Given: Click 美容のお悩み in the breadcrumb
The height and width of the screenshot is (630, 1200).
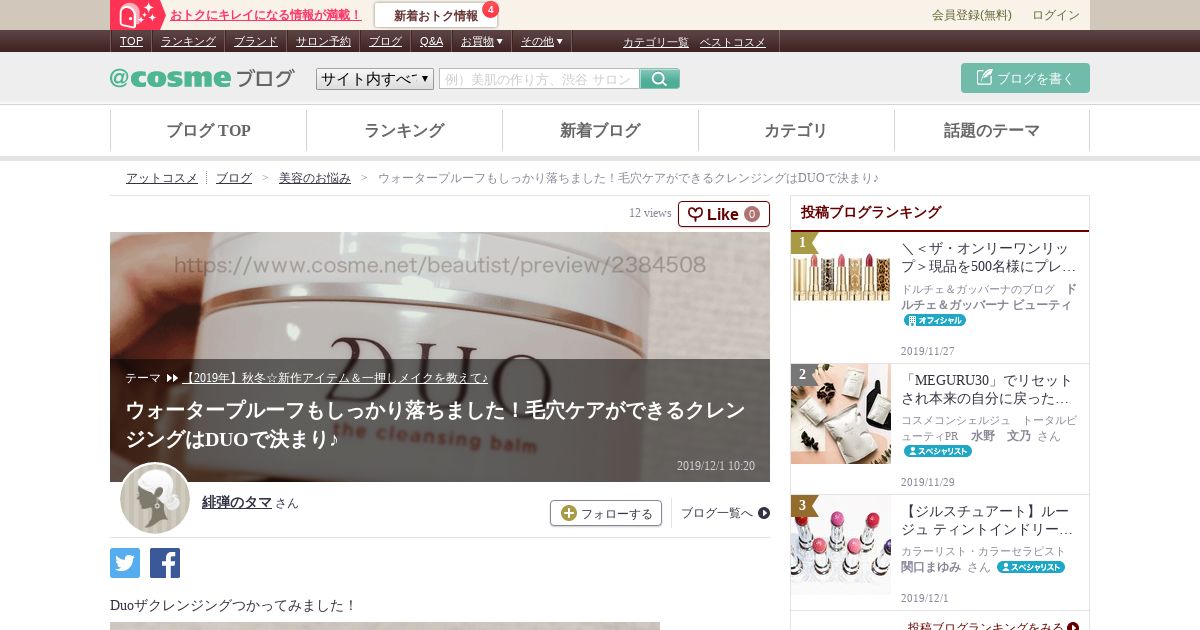Looking at the screenshot, I should point(315,178).
